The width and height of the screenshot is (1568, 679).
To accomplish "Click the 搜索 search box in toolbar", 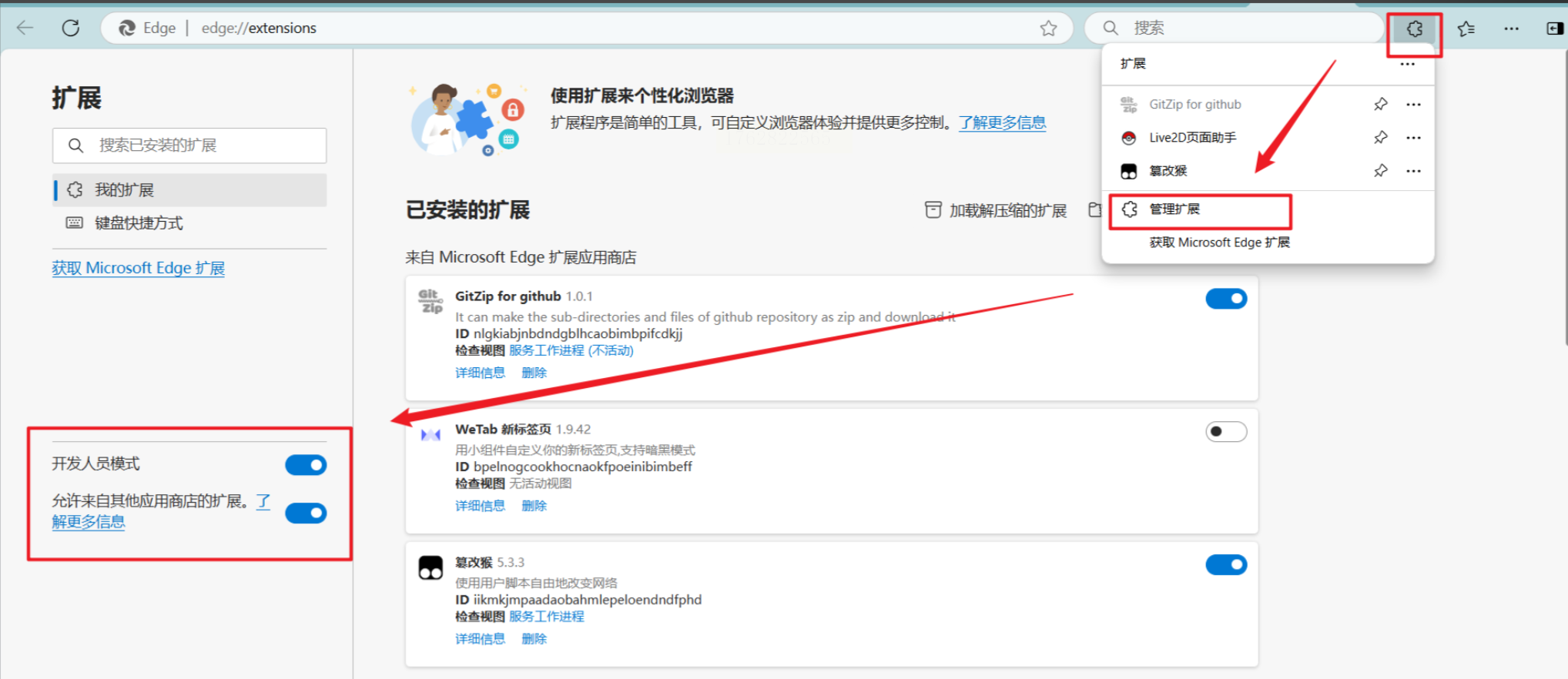I will pos(1234,28).
